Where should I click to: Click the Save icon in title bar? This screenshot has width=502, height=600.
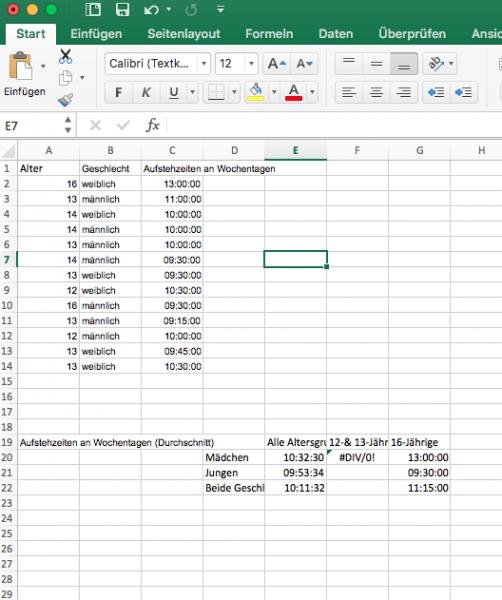coord(122,10)
